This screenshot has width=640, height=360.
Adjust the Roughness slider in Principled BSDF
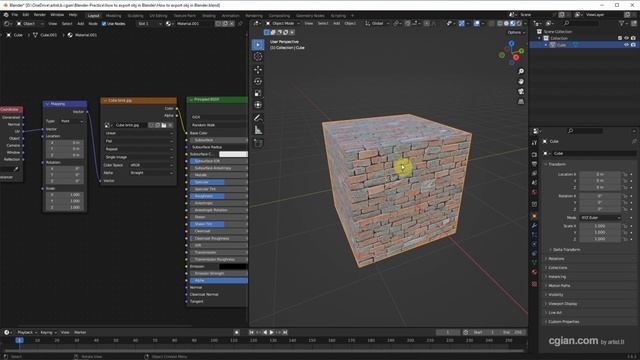coord(219,196)
